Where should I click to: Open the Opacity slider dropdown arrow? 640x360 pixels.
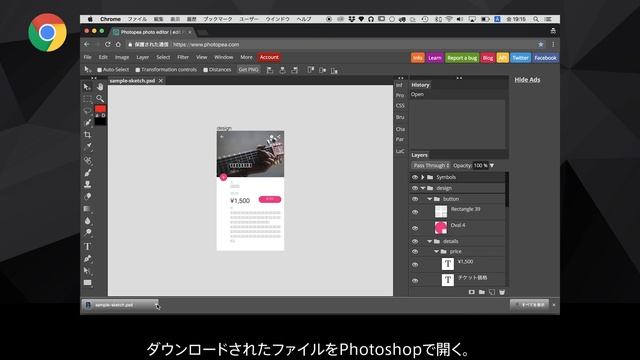pos(492,165)
